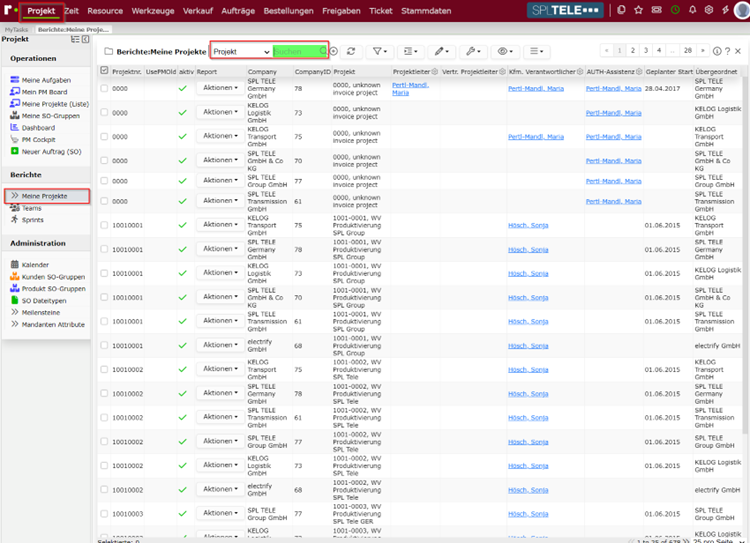Click AUTH-Assistenz column gear icon
The height and width of the screenshot is (543, 750).
[639, 72]
